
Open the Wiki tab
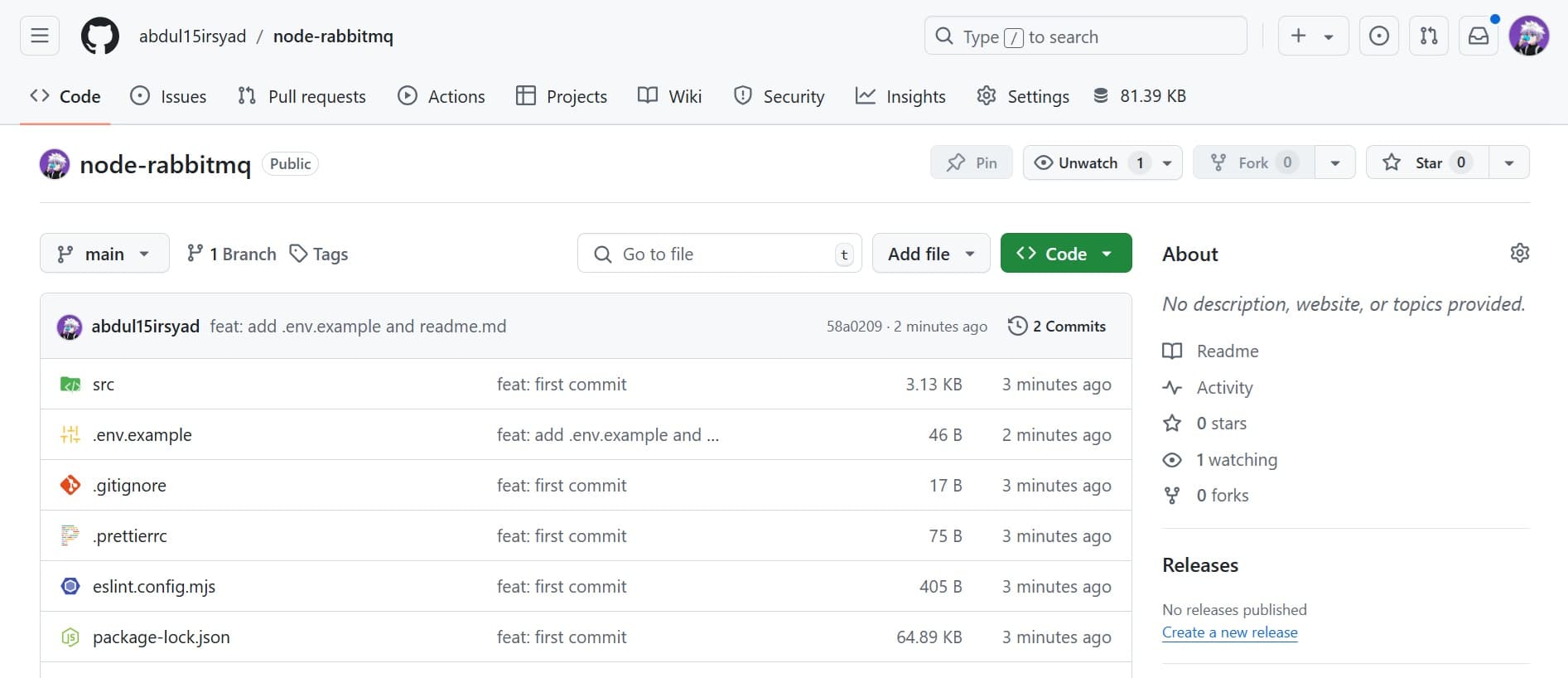pyautogui.click(x=670, y=96)
